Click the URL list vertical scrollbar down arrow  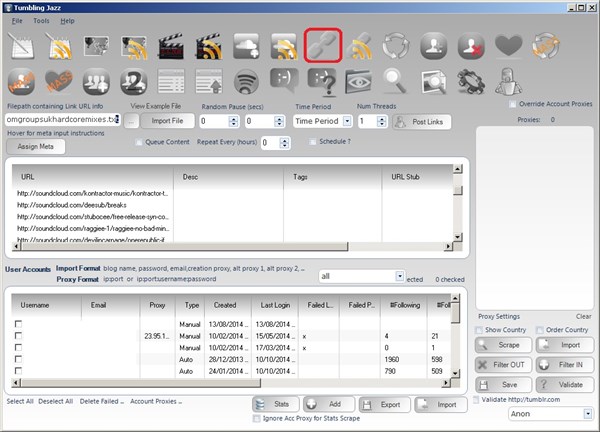[x=458, y=237]
